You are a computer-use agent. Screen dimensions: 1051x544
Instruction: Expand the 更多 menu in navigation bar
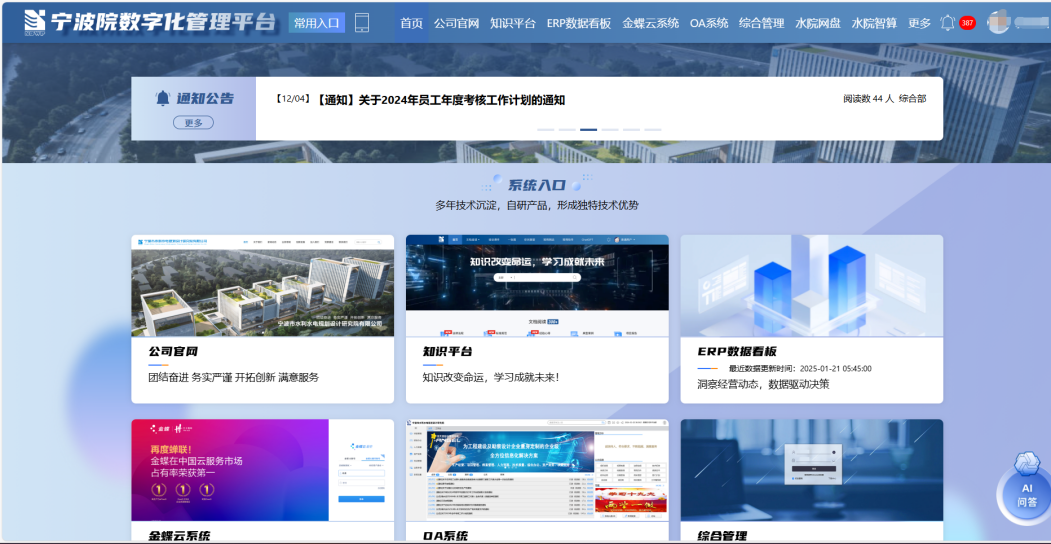coord(919,23)
